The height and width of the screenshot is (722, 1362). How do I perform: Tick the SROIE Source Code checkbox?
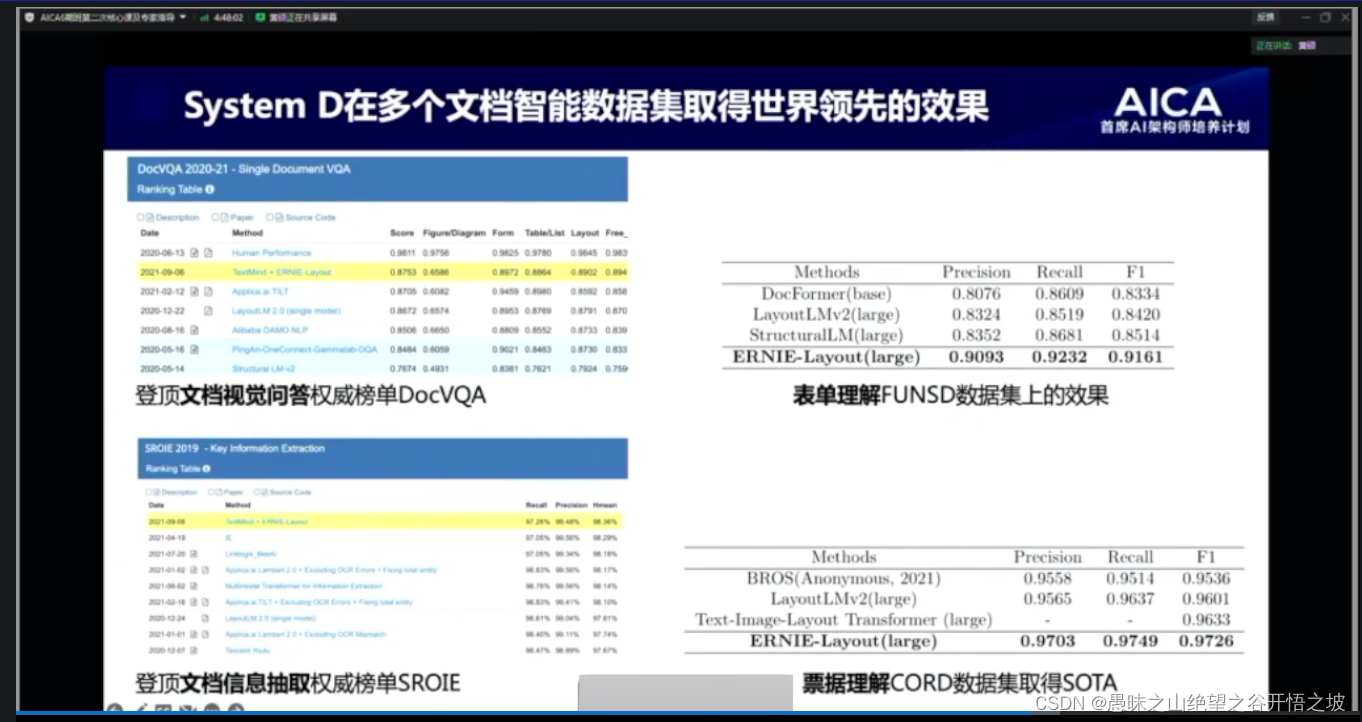click(x=256, y=492)
